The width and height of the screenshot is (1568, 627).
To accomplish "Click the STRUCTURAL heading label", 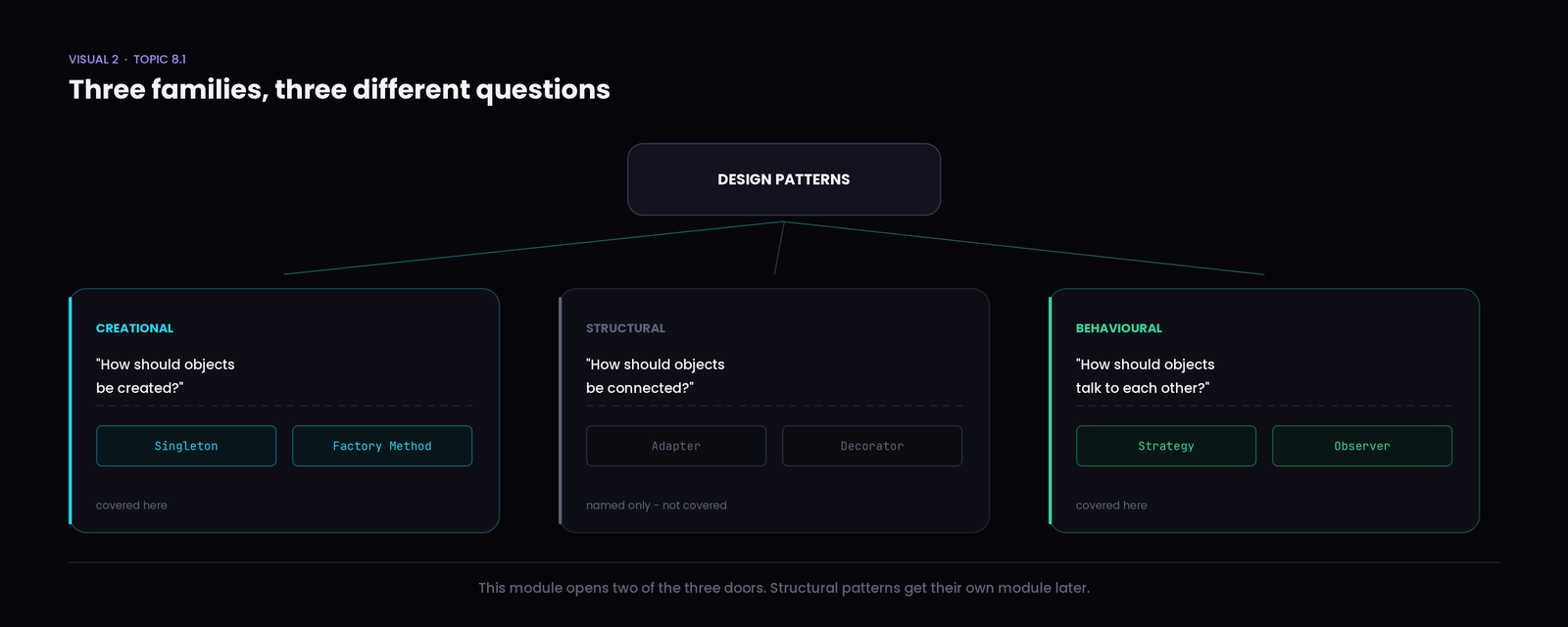I will pos(625,328).
